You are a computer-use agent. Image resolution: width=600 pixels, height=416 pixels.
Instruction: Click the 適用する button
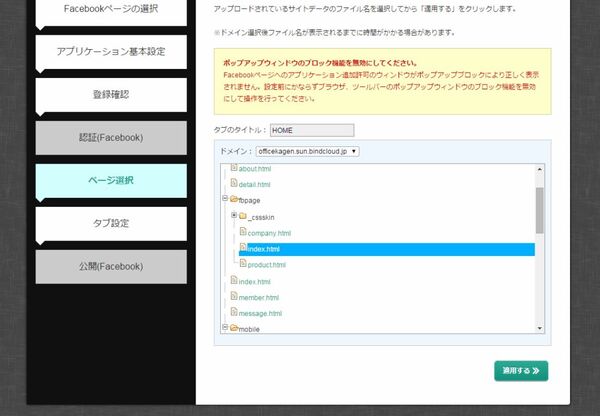click(x=521, y=371)
